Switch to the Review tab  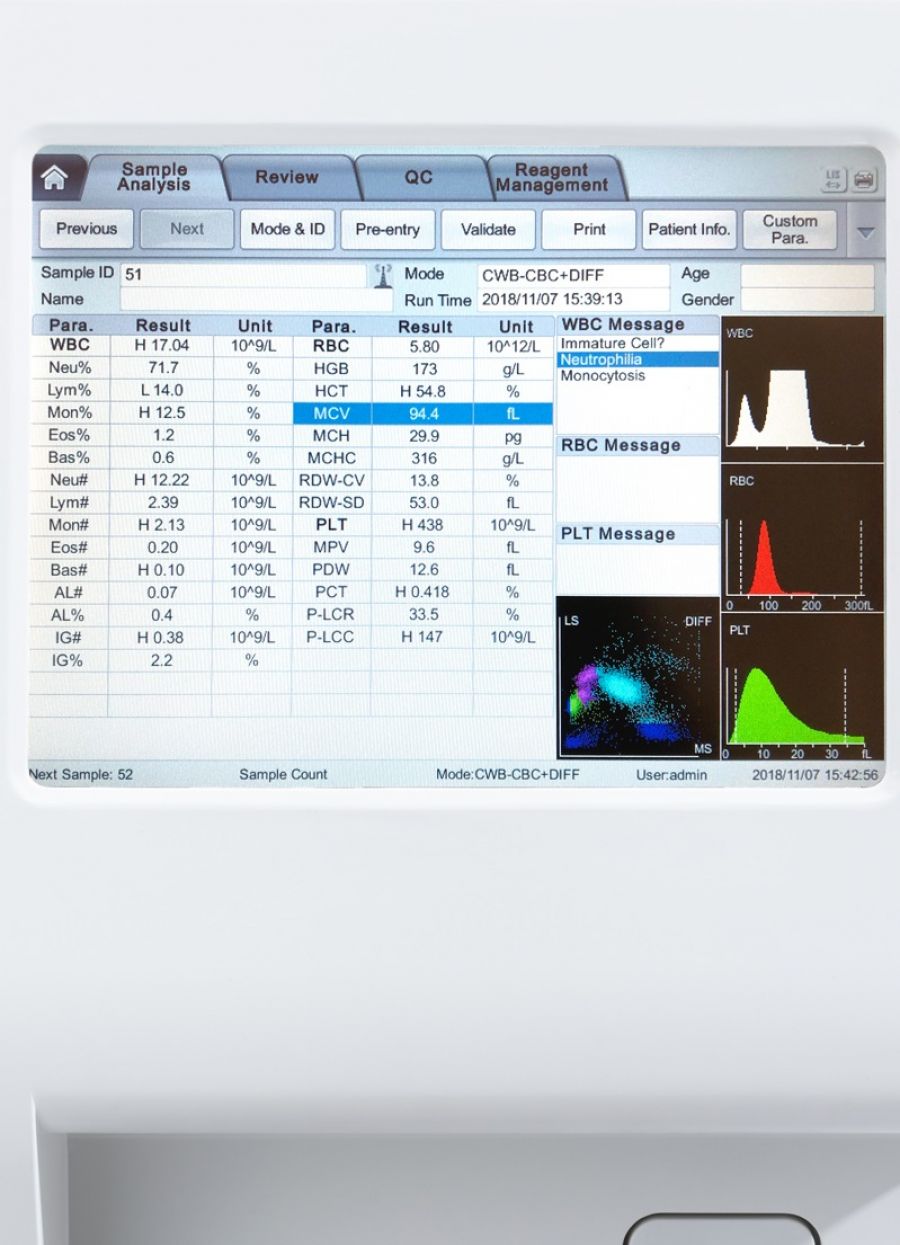coord(286,177)
